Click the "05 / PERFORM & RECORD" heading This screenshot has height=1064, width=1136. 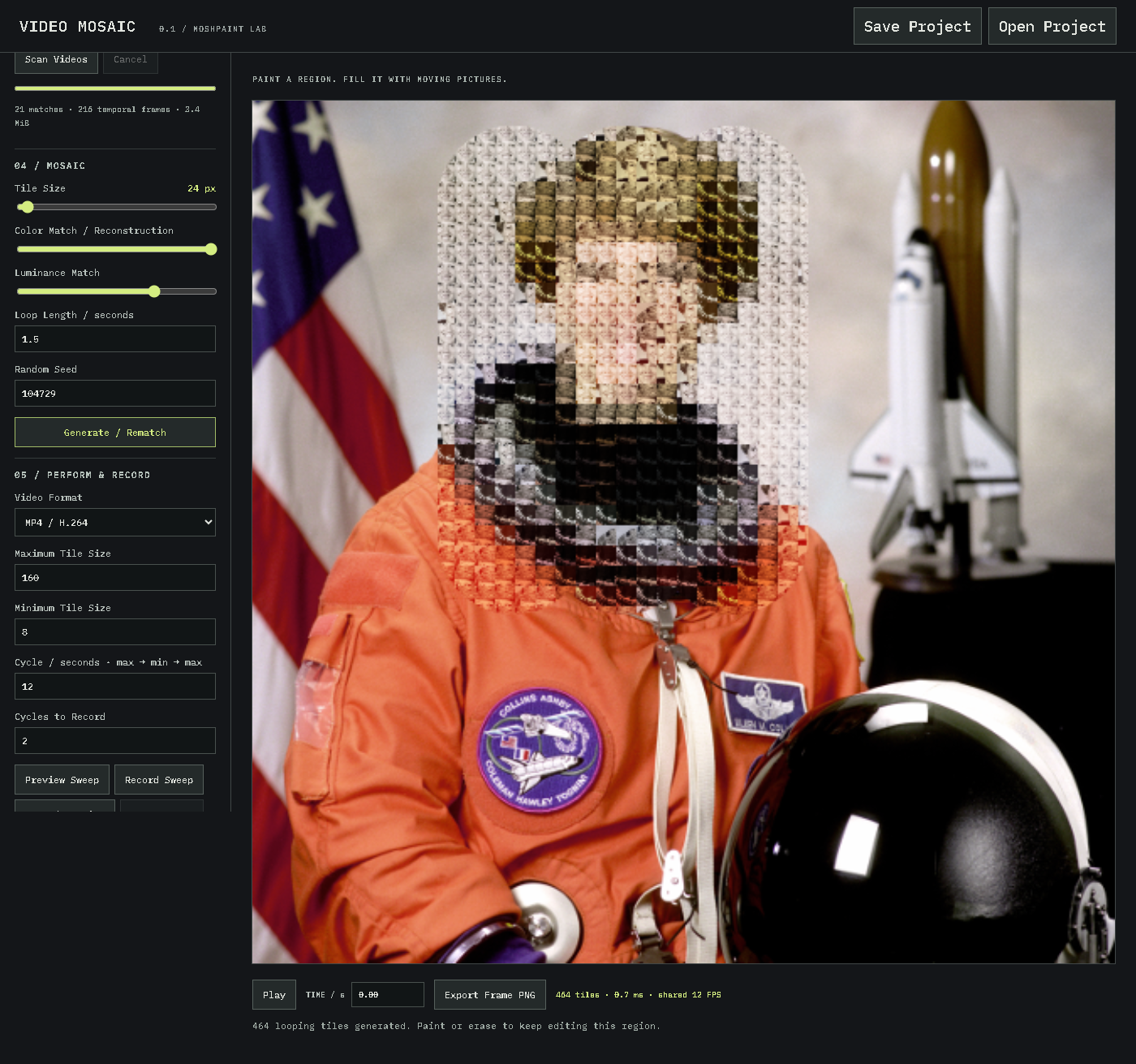pos(82,475)
